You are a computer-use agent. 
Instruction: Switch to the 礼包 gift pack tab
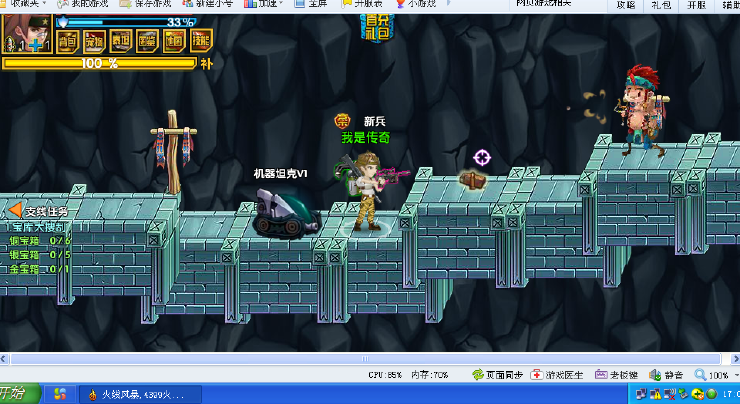tap(661, 5)
